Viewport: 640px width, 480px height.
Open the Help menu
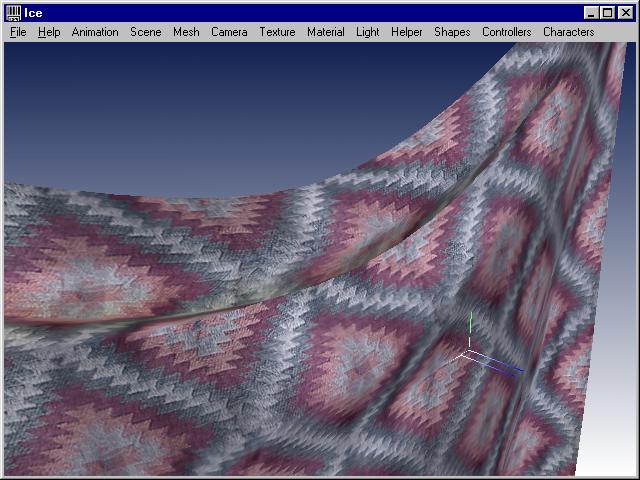tap(49, 32)
